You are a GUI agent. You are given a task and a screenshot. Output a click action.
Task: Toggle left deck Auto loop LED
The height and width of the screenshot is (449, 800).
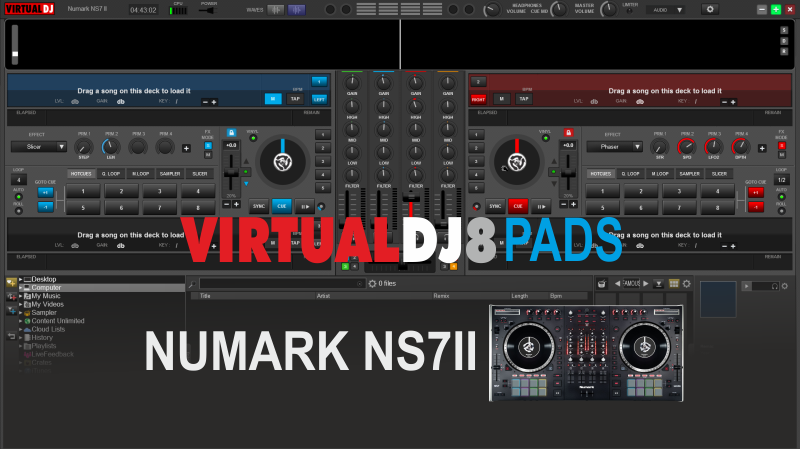click(18, 197)
